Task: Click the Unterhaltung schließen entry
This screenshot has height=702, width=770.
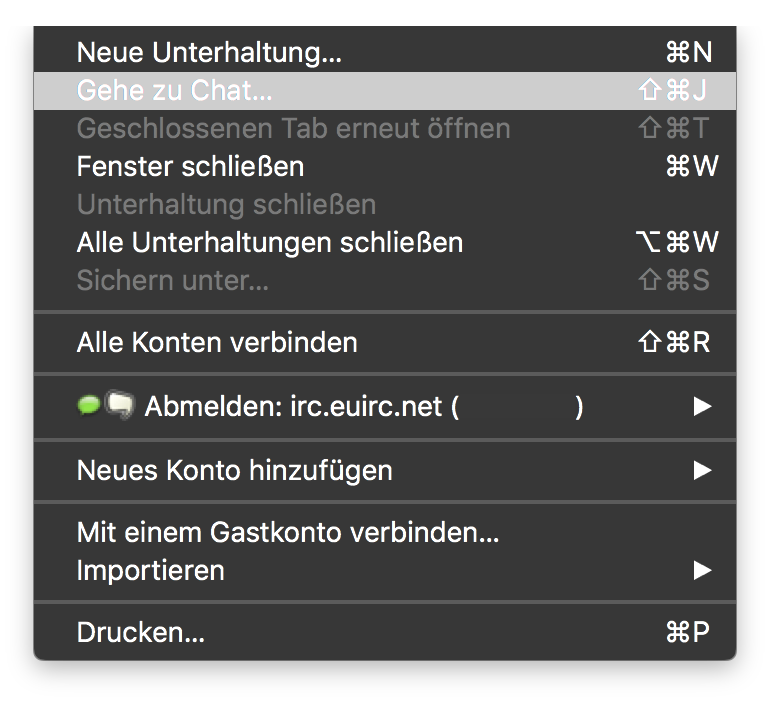Action: click(226, 204)
